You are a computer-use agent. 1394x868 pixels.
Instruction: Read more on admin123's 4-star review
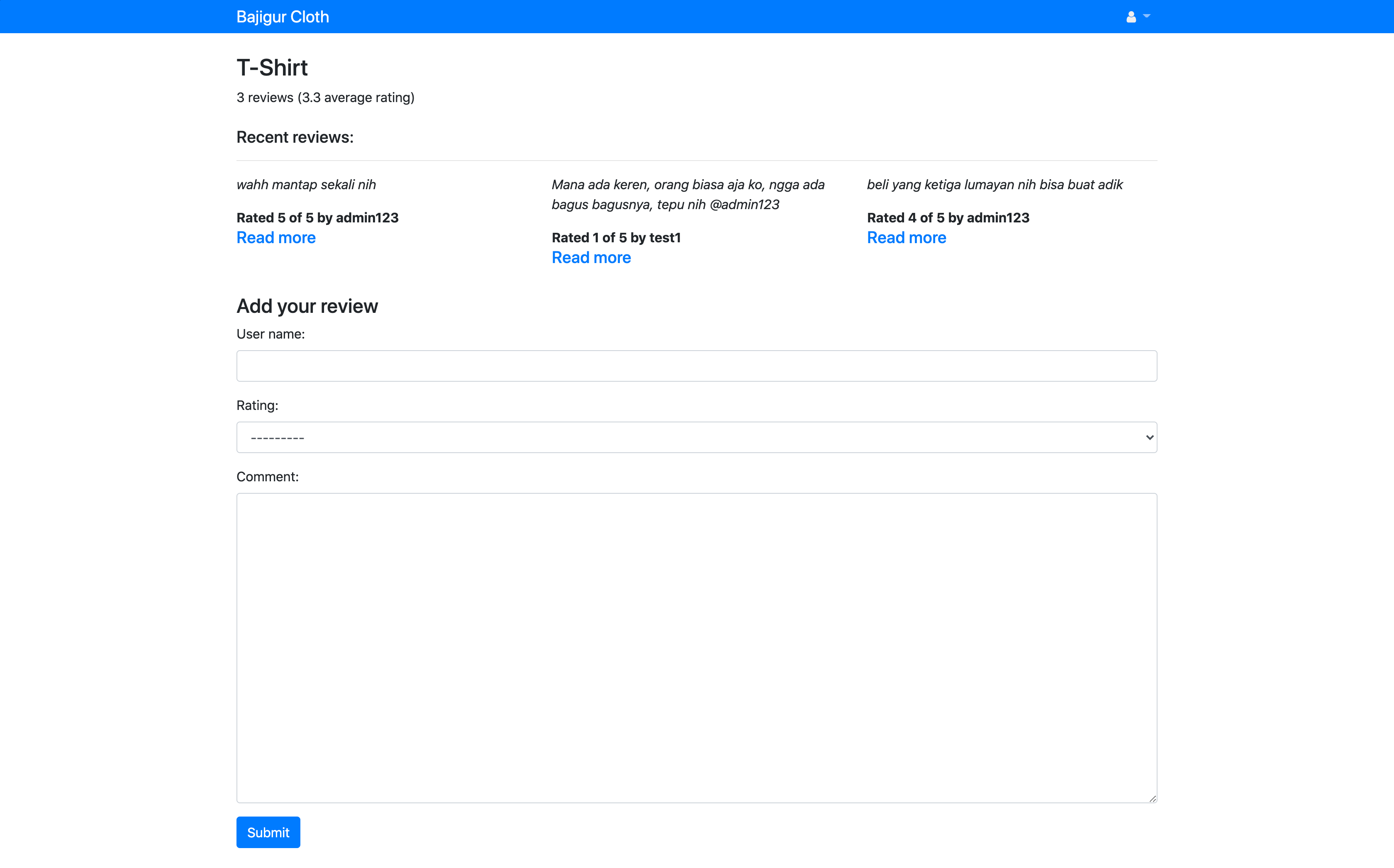906,238
